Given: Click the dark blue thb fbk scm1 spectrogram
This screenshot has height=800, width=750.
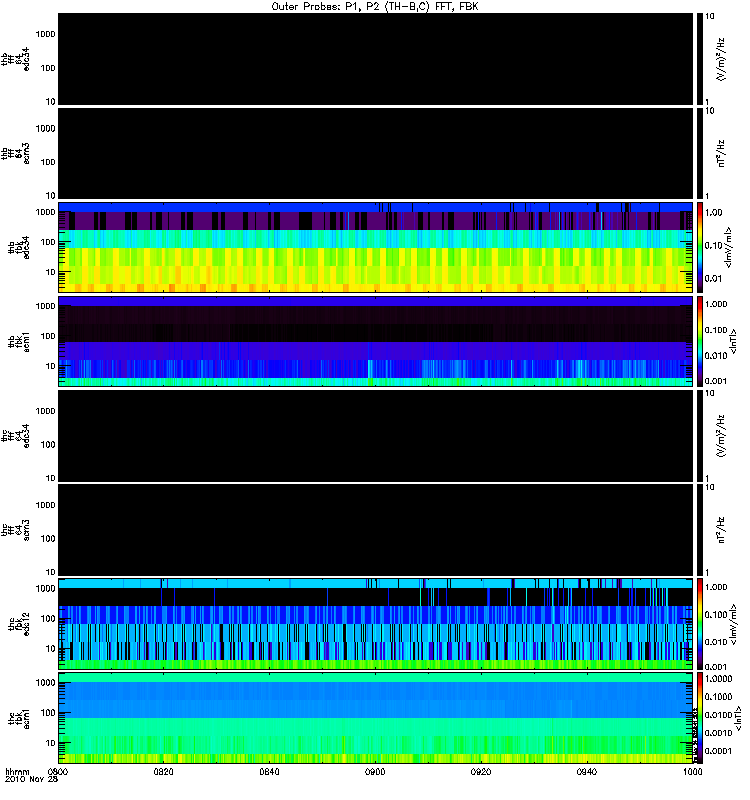Looking at the screenshot, I should click(375, 341).
